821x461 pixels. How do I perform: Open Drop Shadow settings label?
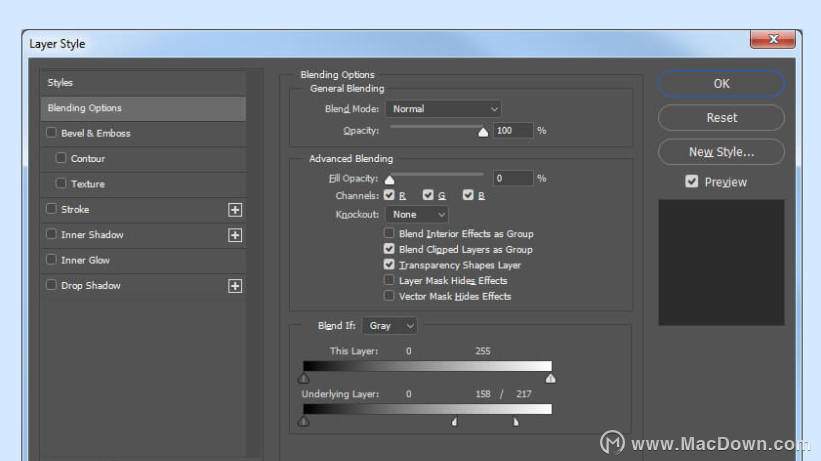(x=91, y=286)
